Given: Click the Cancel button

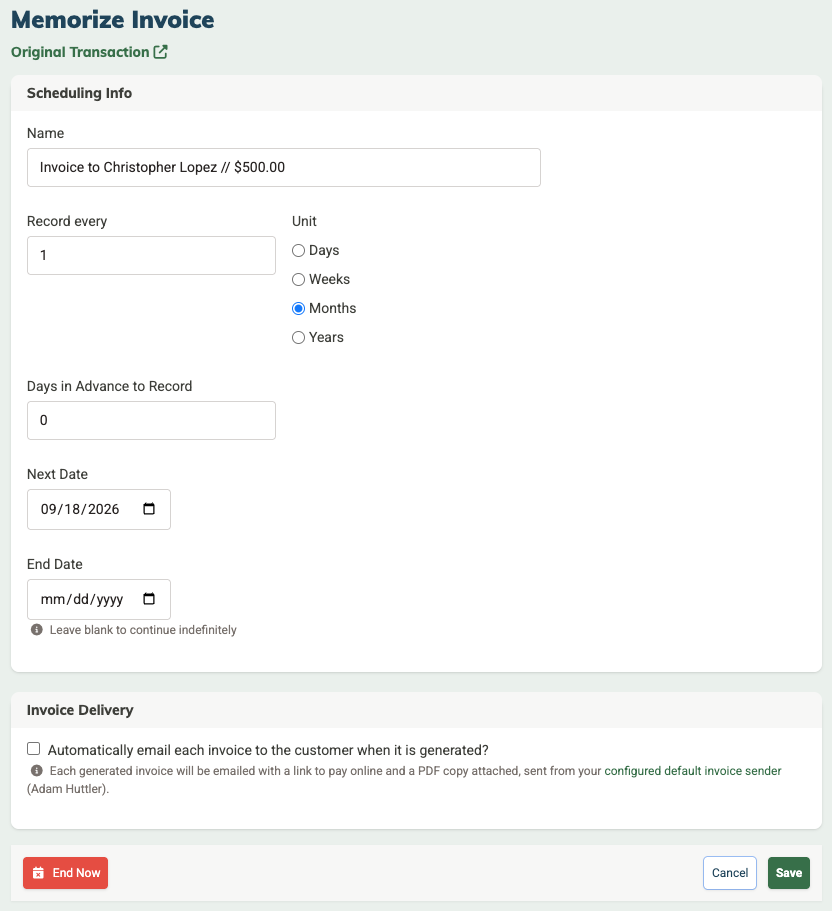Looking at the screenshot, I should (730, 873).
